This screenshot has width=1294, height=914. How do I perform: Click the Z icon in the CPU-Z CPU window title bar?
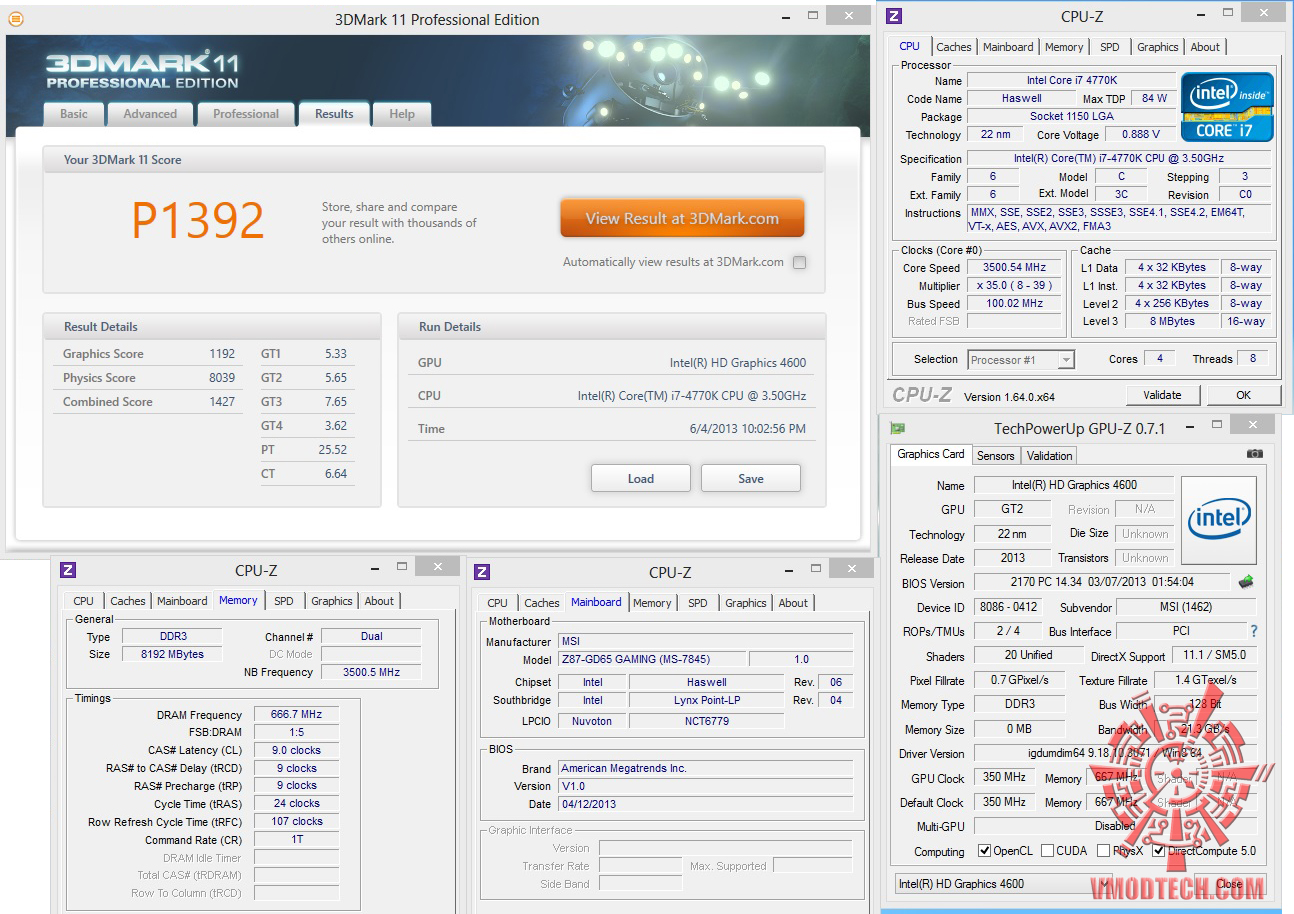pos(894,16)
